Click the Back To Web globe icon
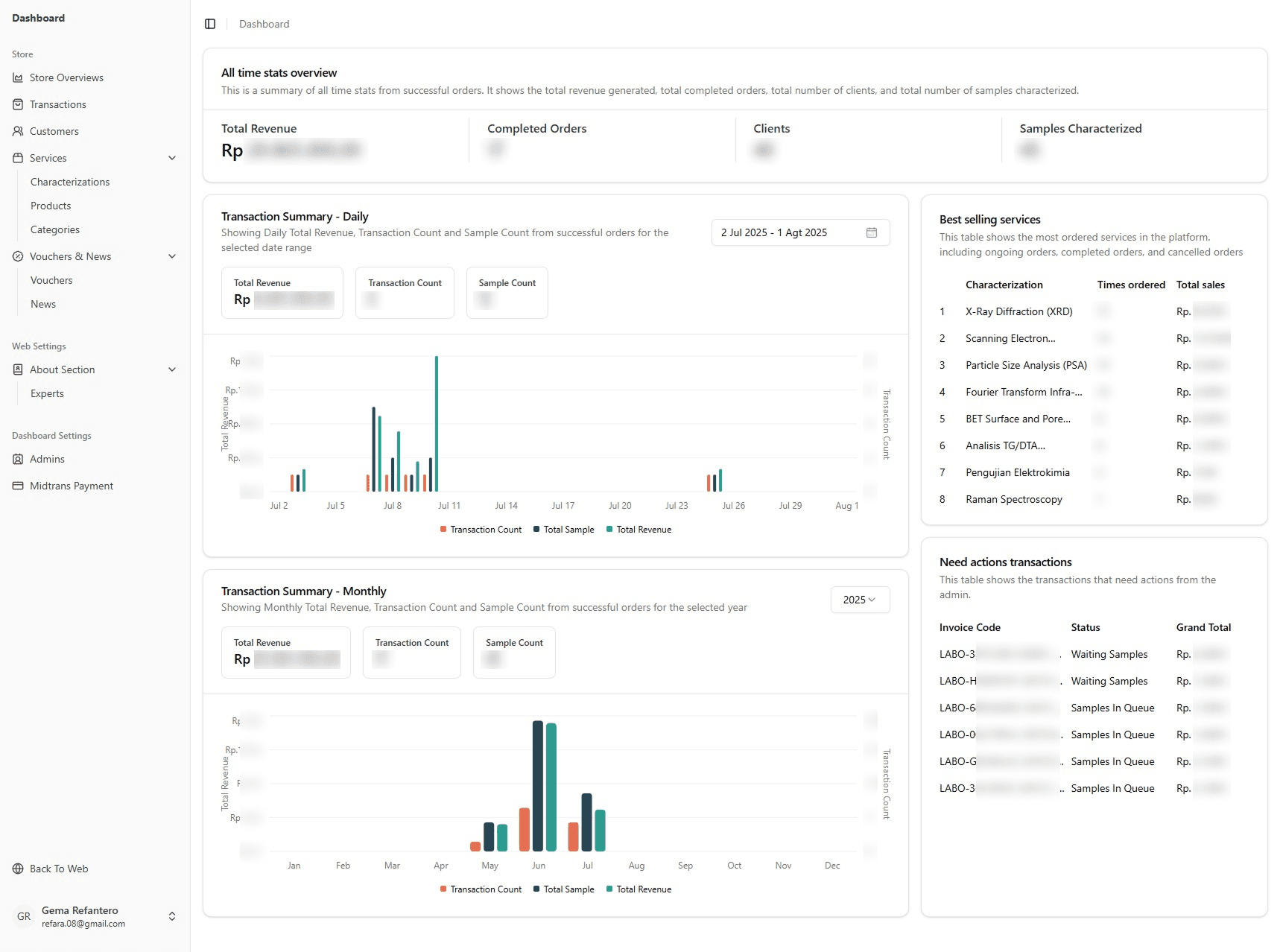The image size is (1280, 952). coord(18,869)
